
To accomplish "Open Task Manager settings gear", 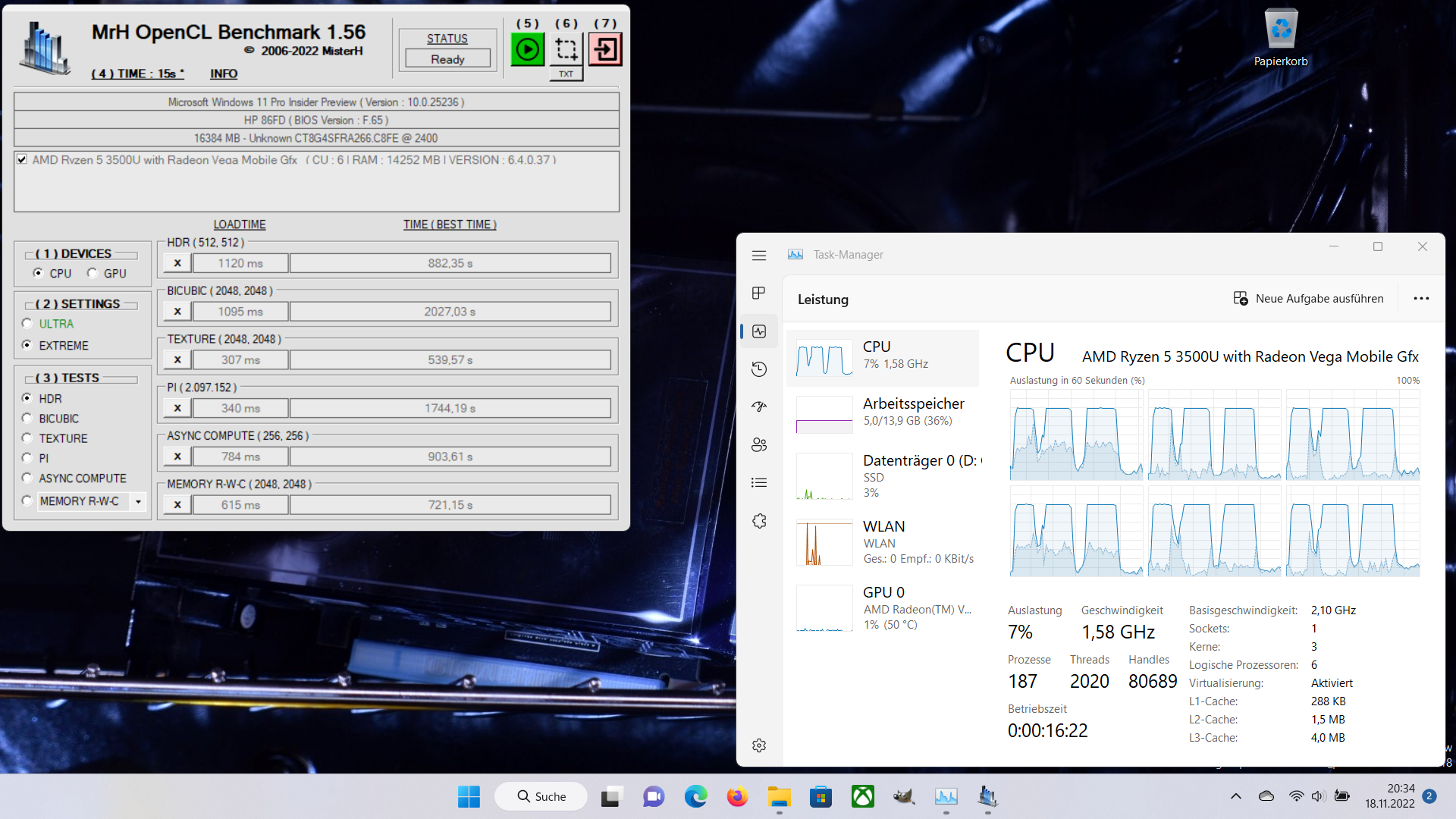I will [759, 745].
